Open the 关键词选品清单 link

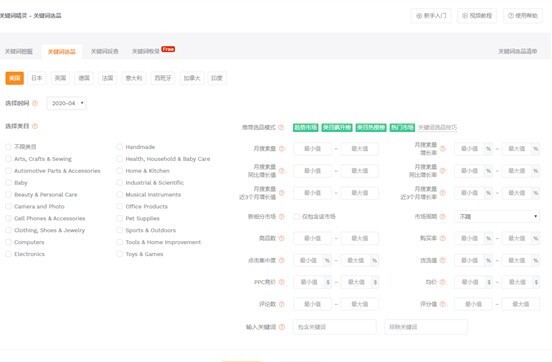point(518,51)
